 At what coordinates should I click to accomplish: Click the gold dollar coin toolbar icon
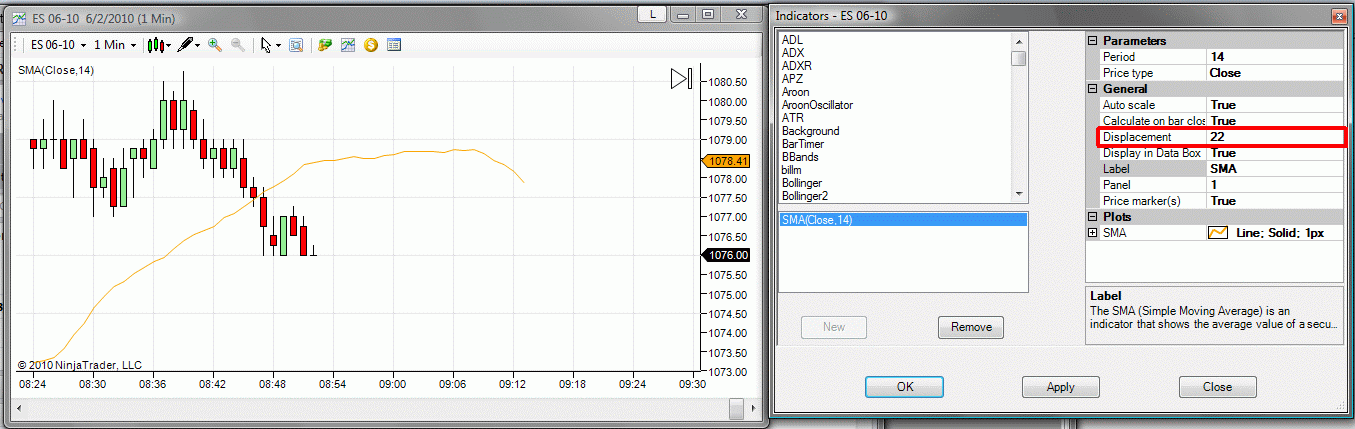(x=371, y=45)
